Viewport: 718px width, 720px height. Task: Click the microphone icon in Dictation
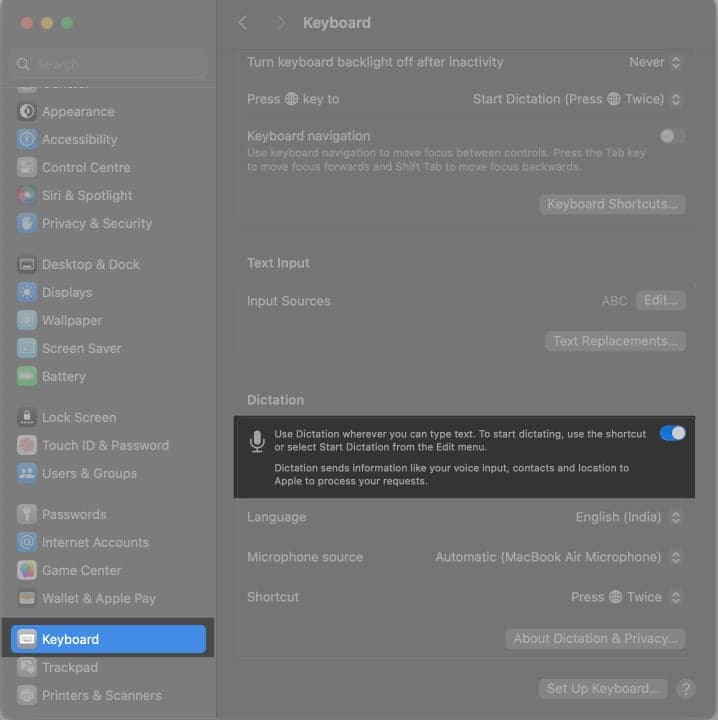coord(257,441)
